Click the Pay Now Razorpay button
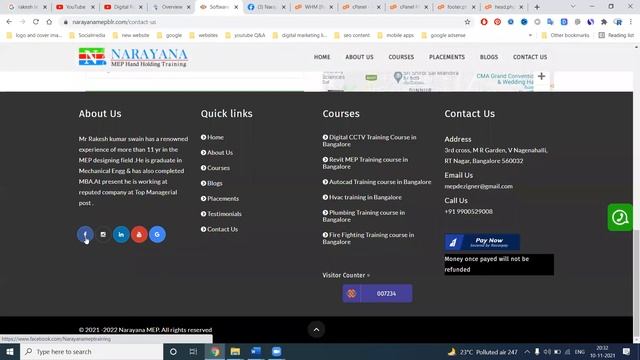The height and width of the screenshot is (360, 640). tap(482, 242)
